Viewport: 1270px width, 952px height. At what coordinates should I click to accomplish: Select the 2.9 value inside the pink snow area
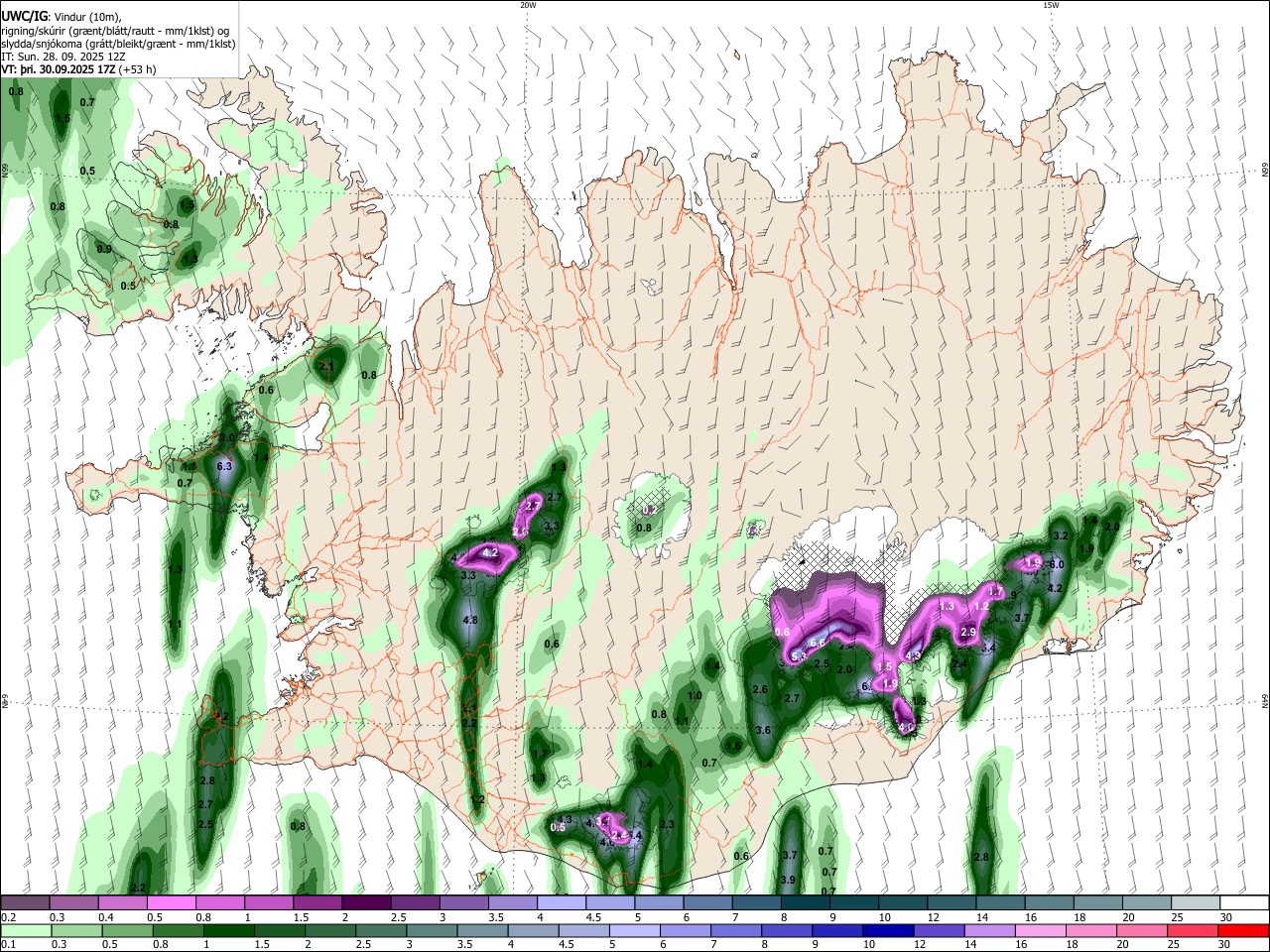(x=969, y=633)
